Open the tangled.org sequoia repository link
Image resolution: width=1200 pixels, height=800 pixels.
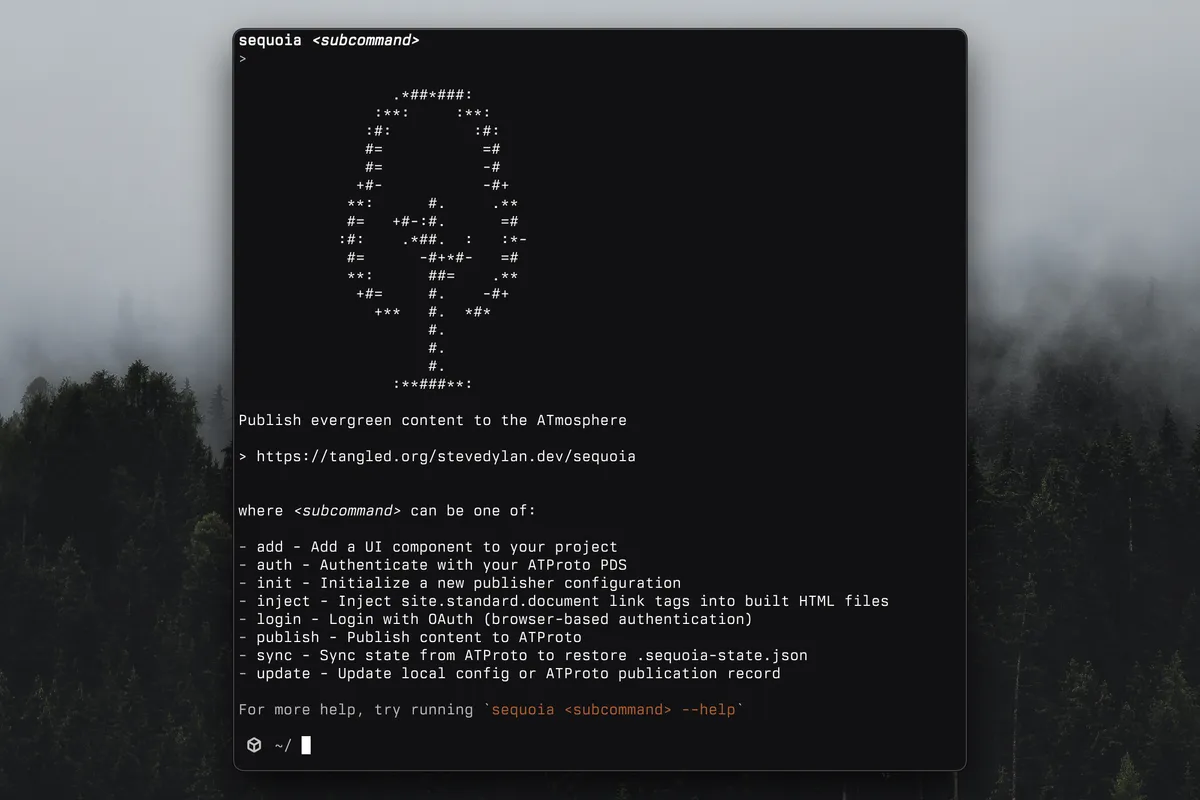(x=446, y=456)
